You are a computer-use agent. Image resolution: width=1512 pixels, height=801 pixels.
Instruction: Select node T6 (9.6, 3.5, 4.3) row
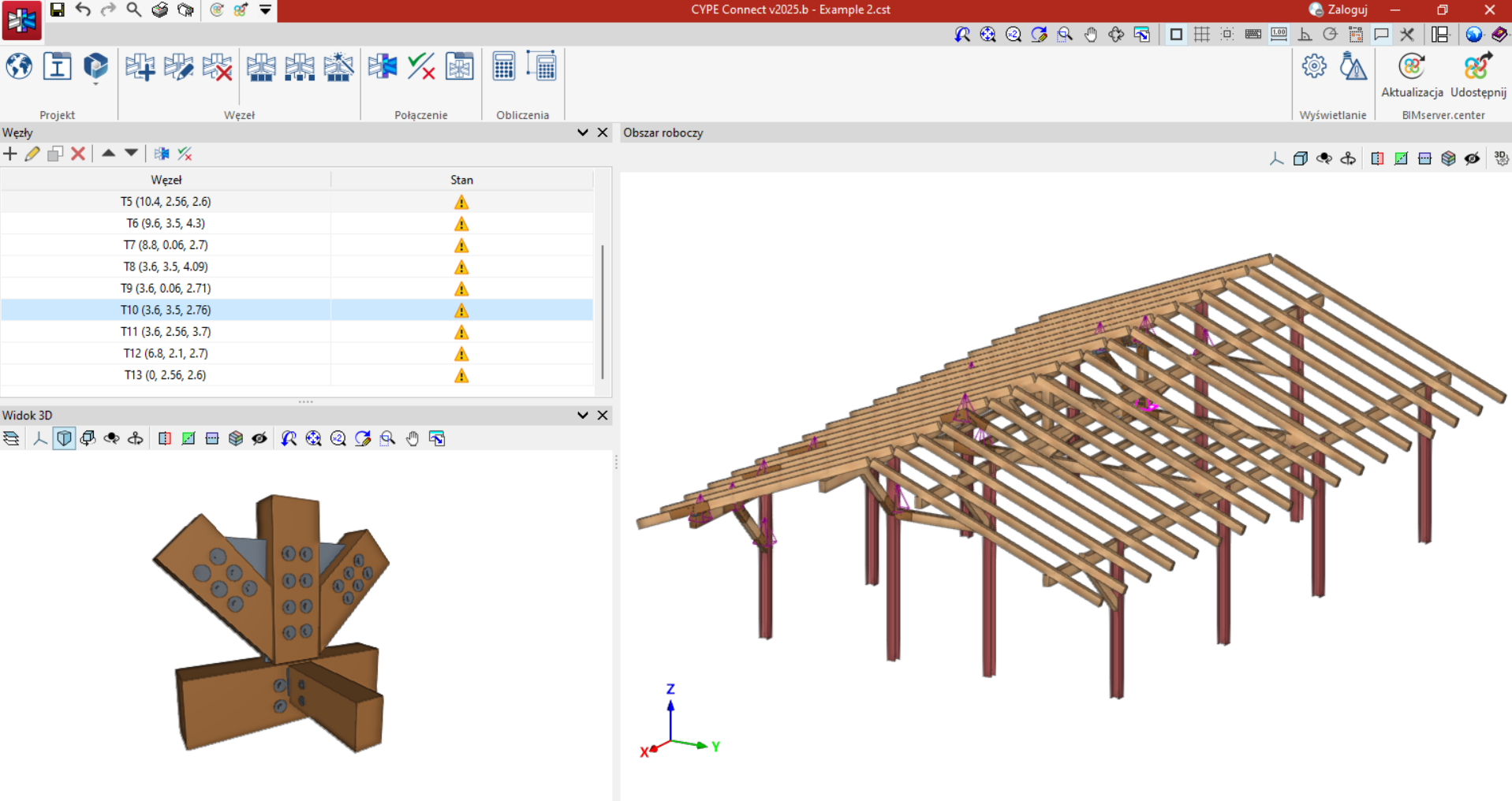[x=166, y=223]
